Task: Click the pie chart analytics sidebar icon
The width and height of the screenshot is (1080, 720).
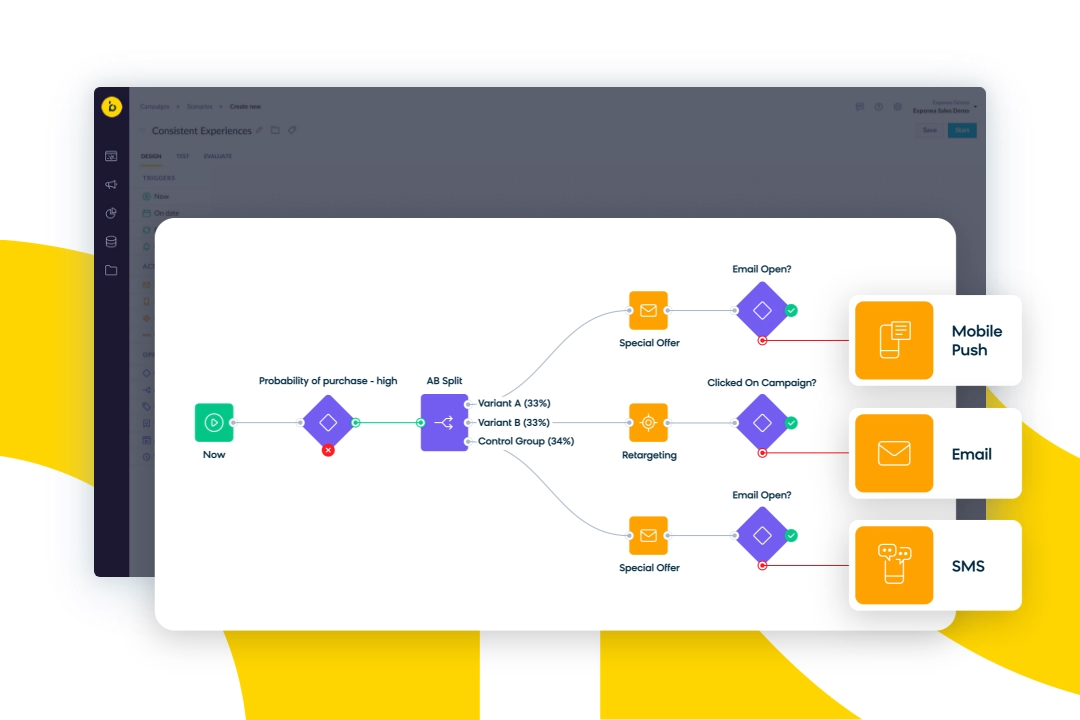Action: point(111,213)
